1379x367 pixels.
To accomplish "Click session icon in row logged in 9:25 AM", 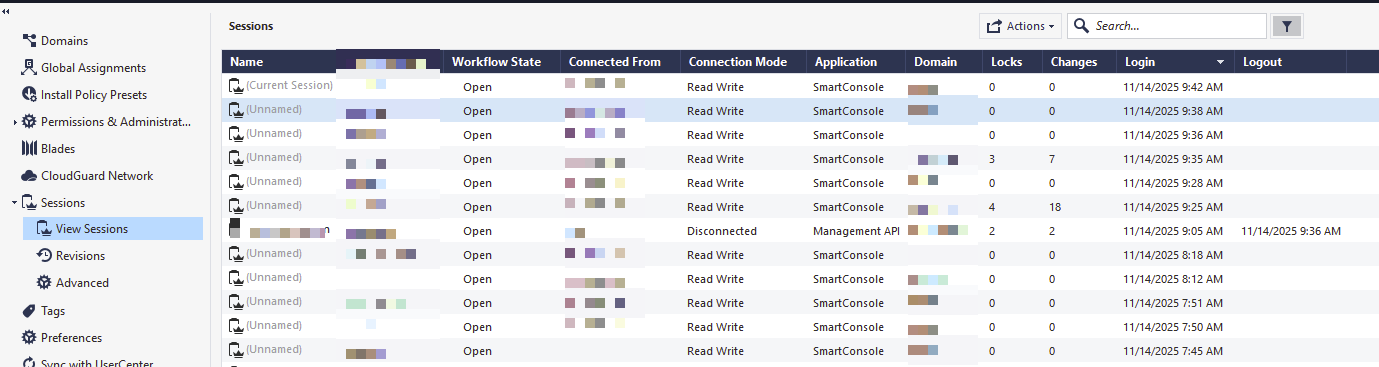I will click(x=236, y=207).
